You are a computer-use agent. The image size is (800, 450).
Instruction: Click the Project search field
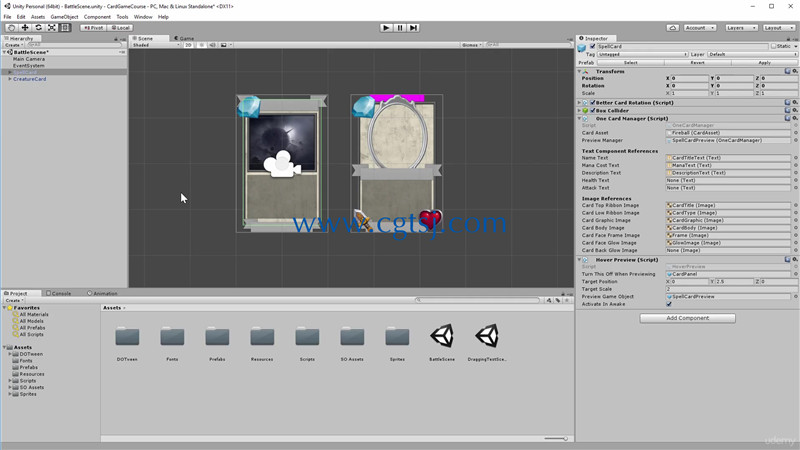pyautogui.click(x=478, y=300)
